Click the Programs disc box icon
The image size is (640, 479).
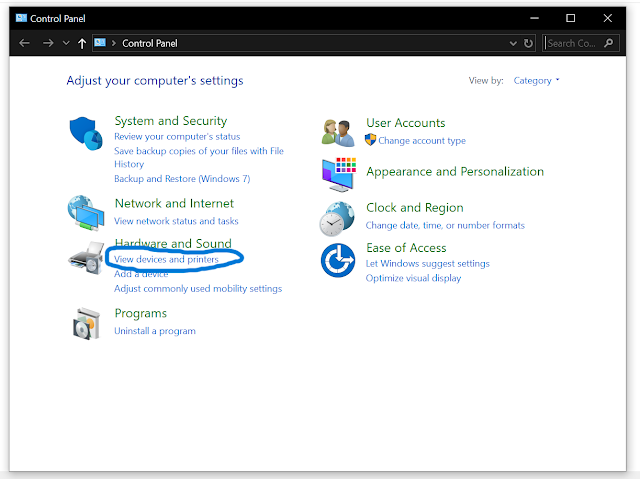tap(86, 324)
